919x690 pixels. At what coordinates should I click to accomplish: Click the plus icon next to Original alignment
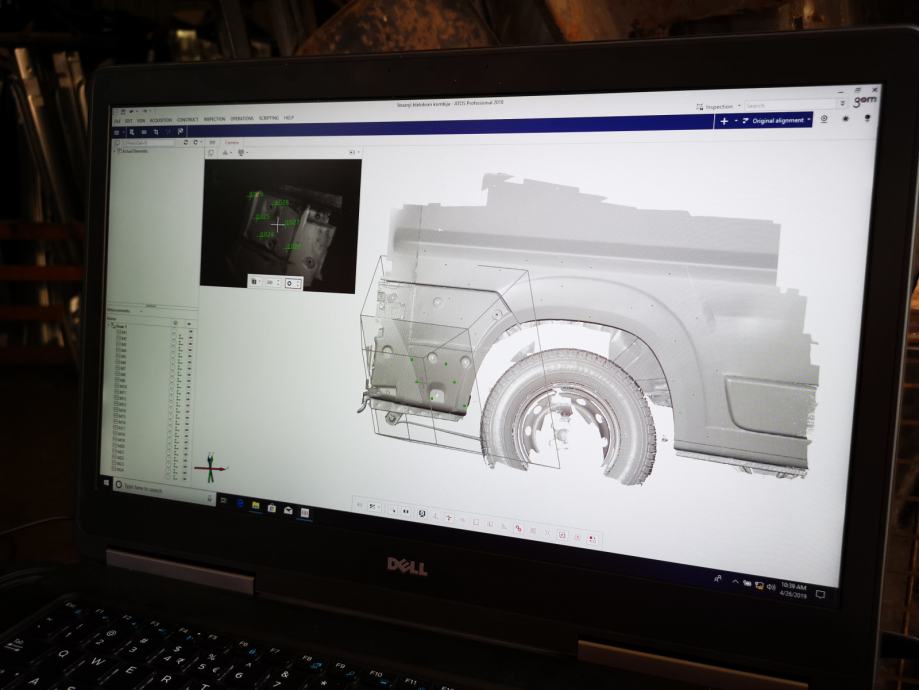(724, 121)
